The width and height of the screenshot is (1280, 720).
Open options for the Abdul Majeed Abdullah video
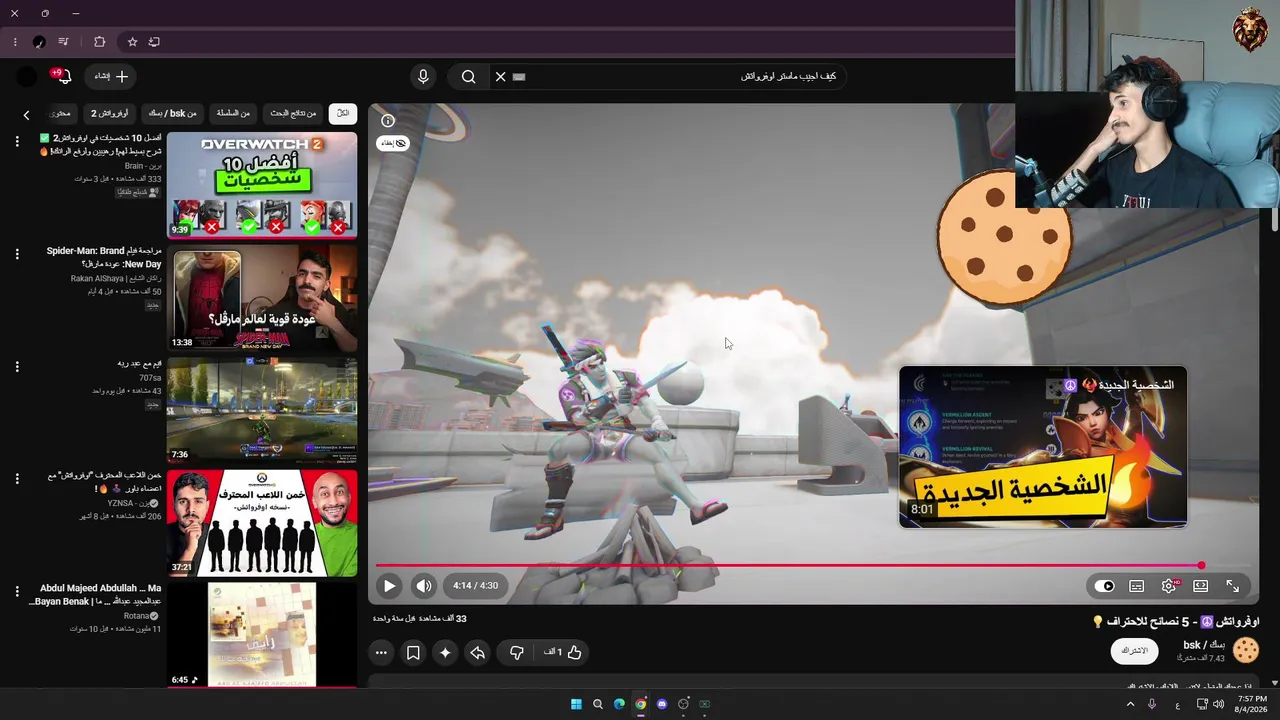[17, 592]
